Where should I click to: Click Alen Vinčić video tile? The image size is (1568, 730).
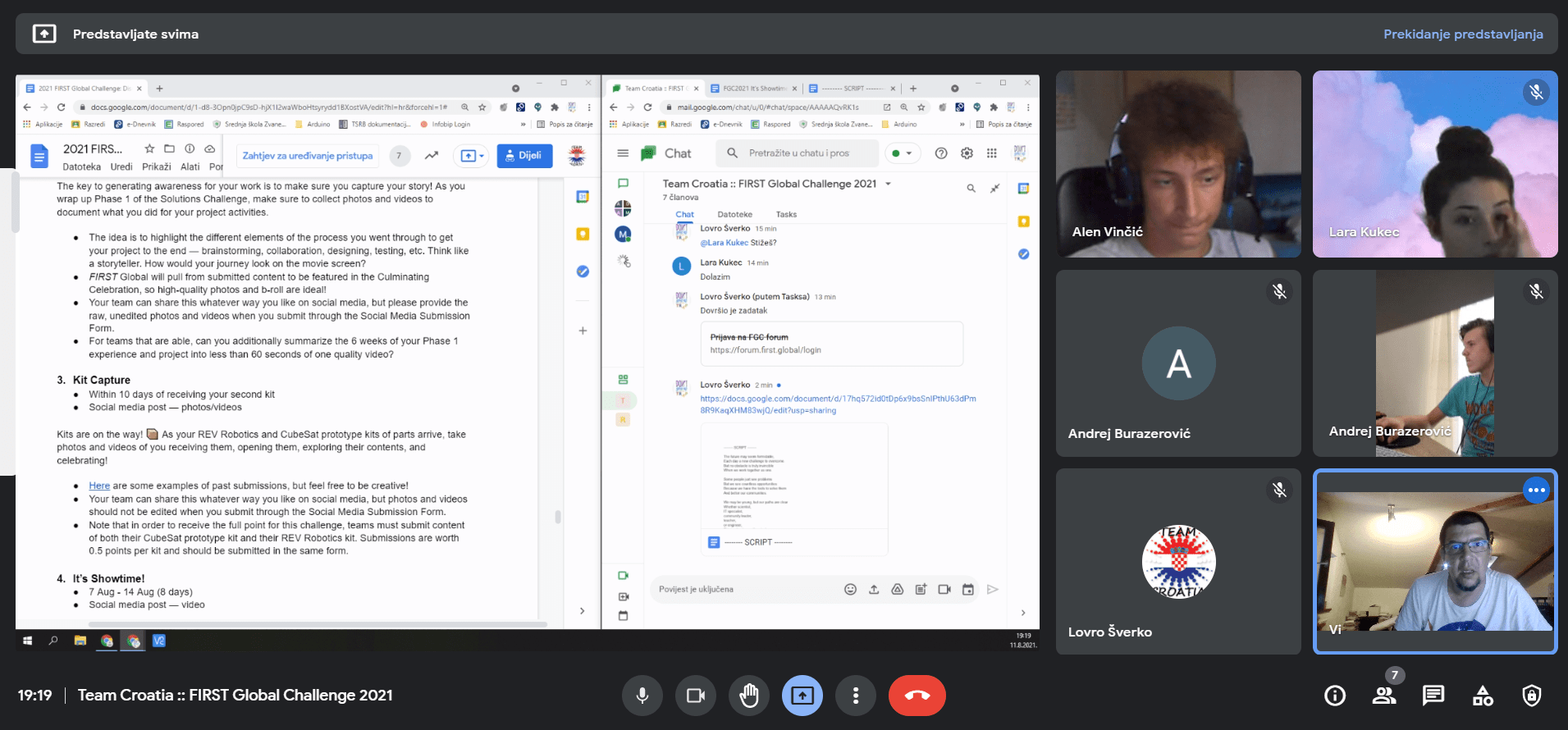click(1178, 164)
